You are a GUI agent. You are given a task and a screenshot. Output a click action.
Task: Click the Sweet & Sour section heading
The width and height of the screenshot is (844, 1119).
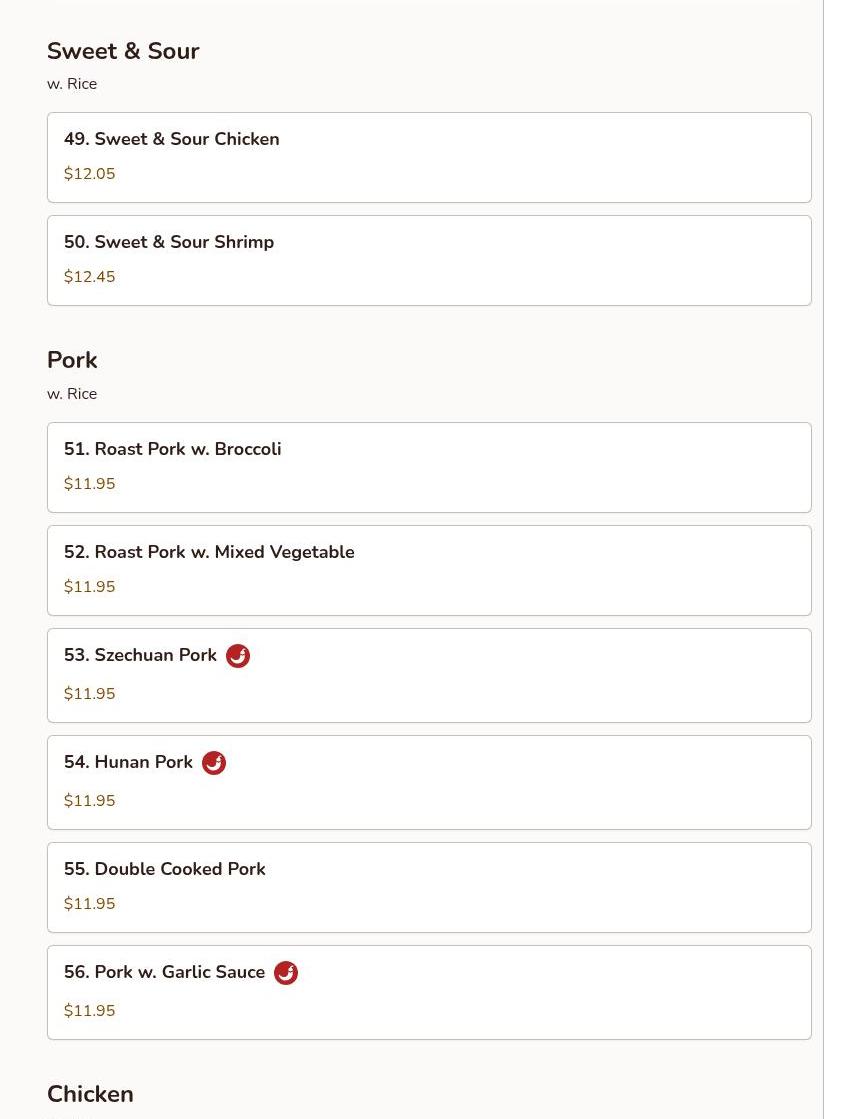tap(123, 51)
